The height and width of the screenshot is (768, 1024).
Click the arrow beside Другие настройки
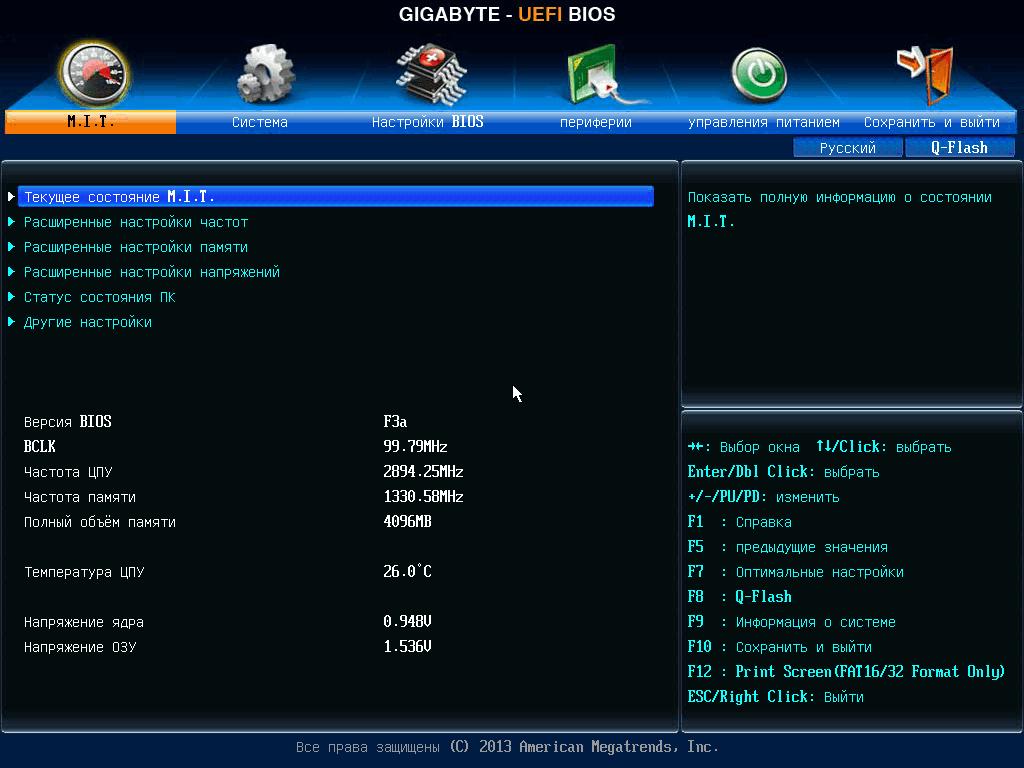pyautogui.click(x=11, y=322)
